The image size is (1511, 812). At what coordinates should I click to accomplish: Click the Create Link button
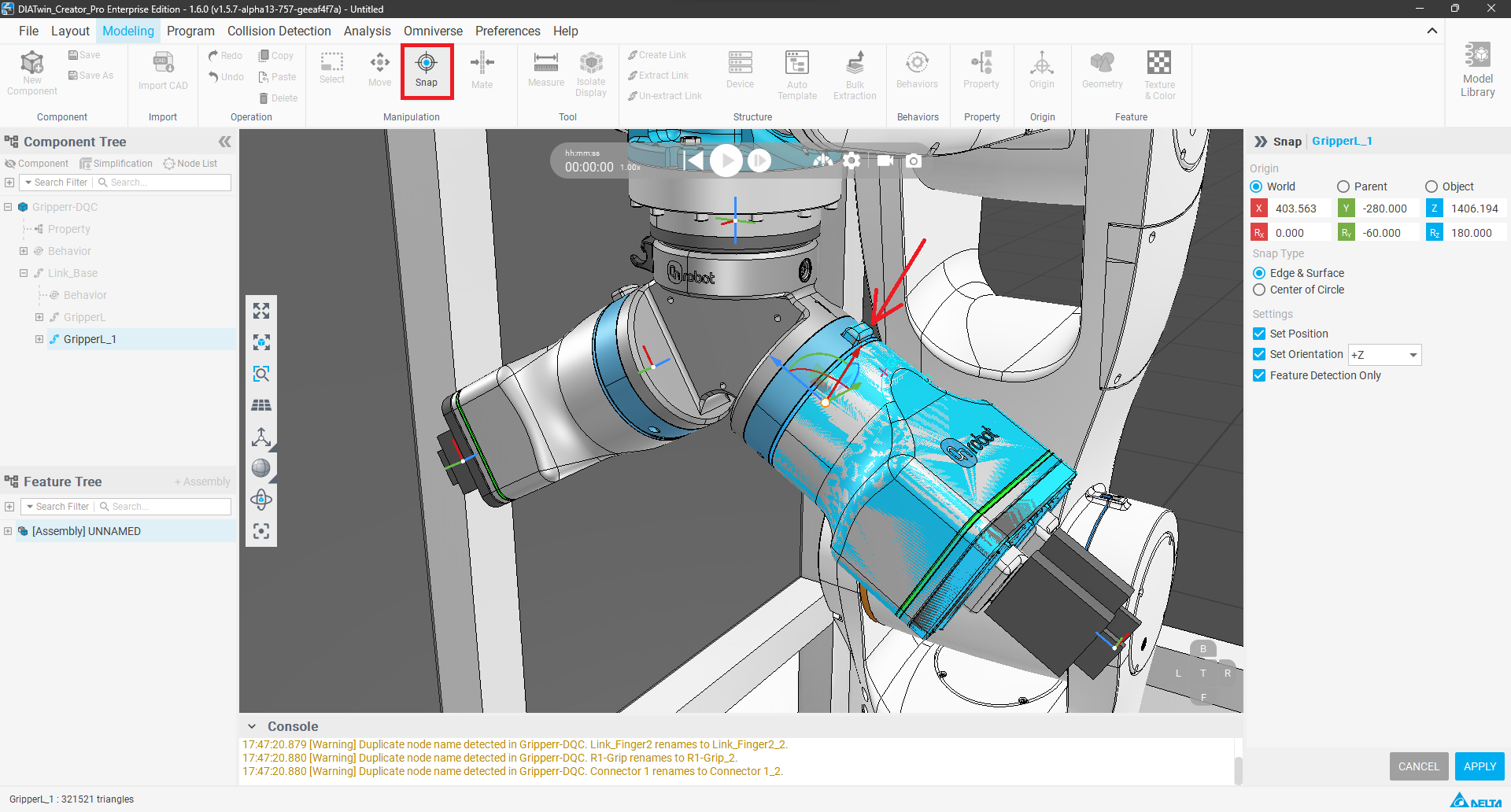point(657,55)
